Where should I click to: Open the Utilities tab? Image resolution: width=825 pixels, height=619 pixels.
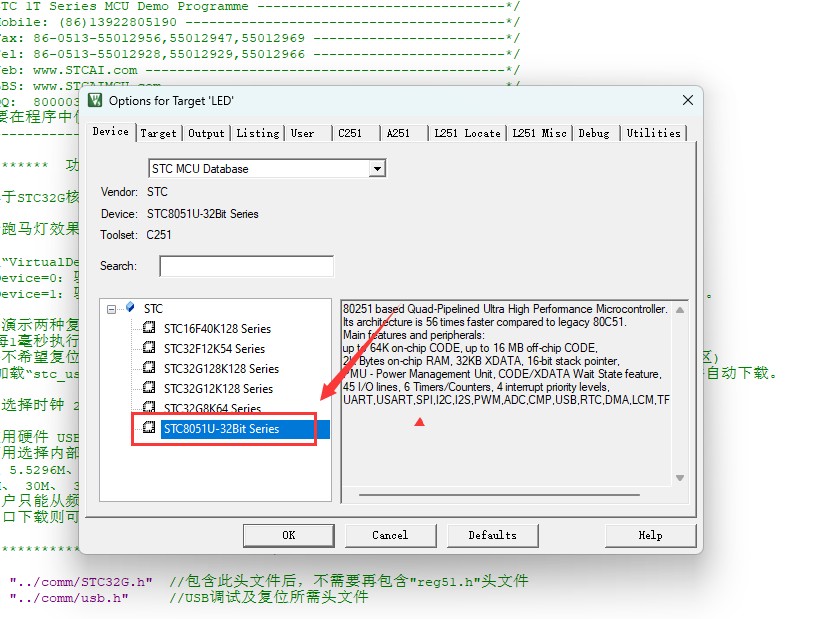click(653, 133)
